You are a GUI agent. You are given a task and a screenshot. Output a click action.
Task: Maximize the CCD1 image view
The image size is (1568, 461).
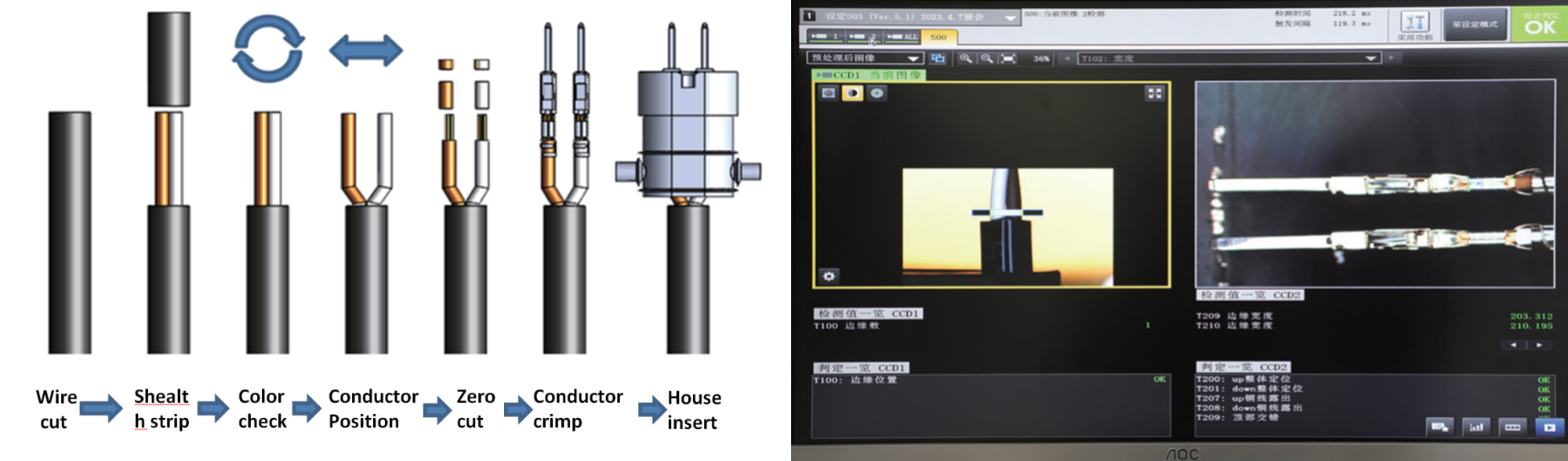coord(1154,93)
